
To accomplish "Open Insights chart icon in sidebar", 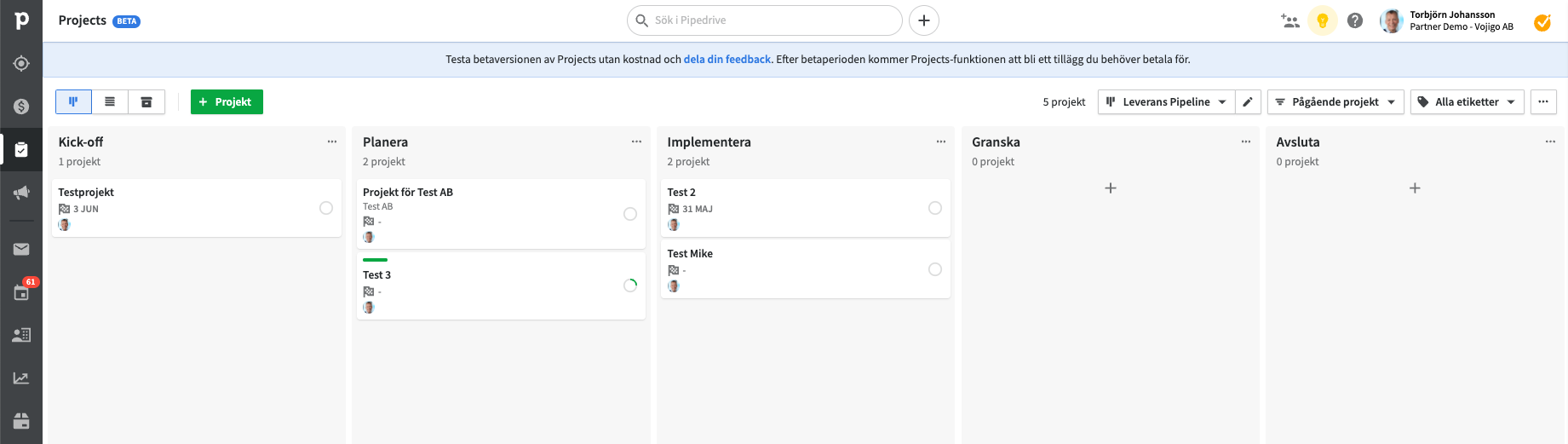I will [x=21, y=378].
